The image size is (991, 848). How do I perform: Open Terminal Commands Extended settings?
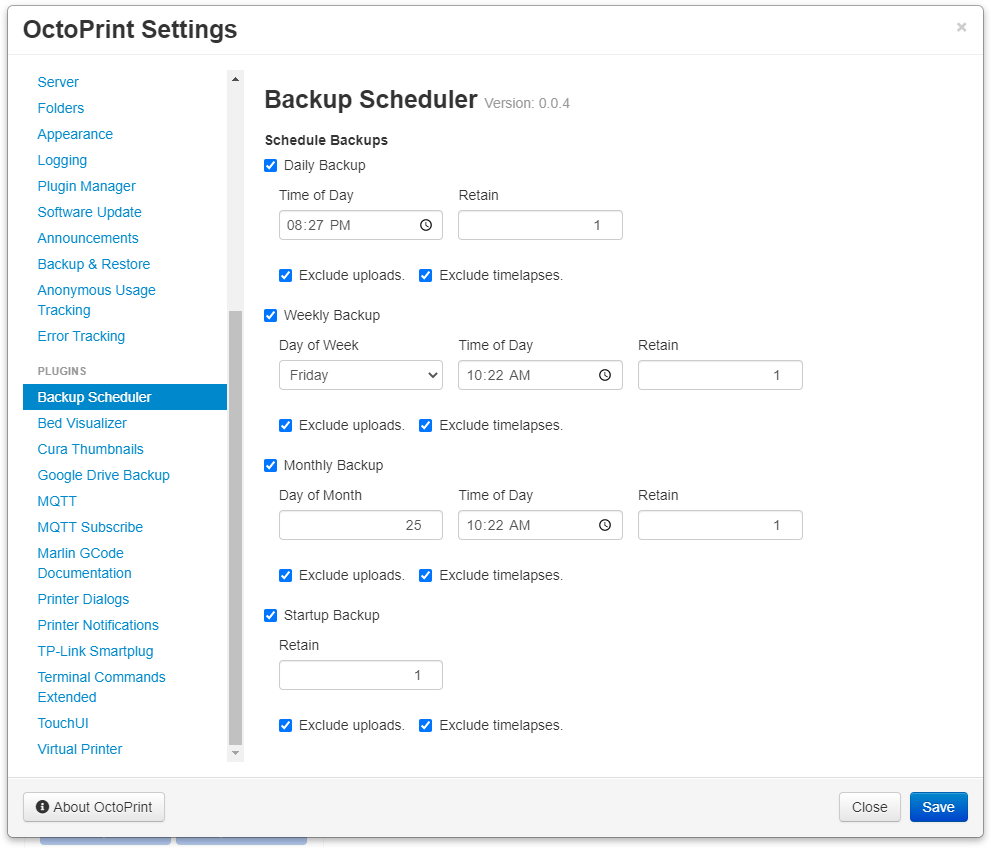click(x=101, y=687)
